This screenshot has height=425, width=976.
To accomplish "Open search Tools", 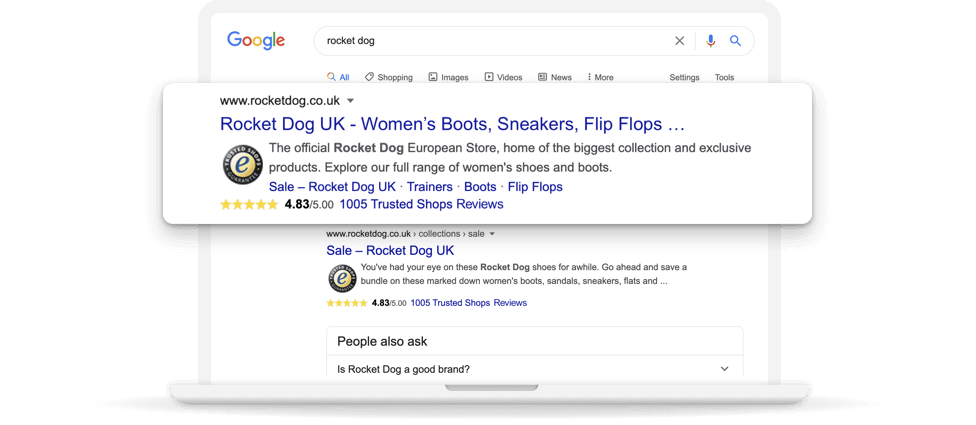I will [x=724, y=77].
